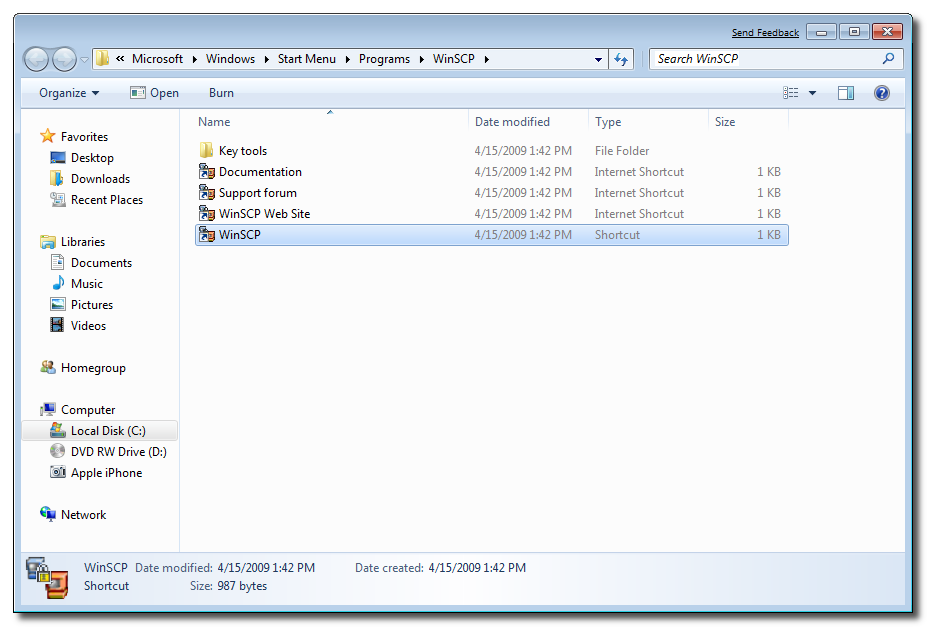The image size is (927, 627).
Task: Click the Videos library film icon
Action: click(x=57, y=325)
